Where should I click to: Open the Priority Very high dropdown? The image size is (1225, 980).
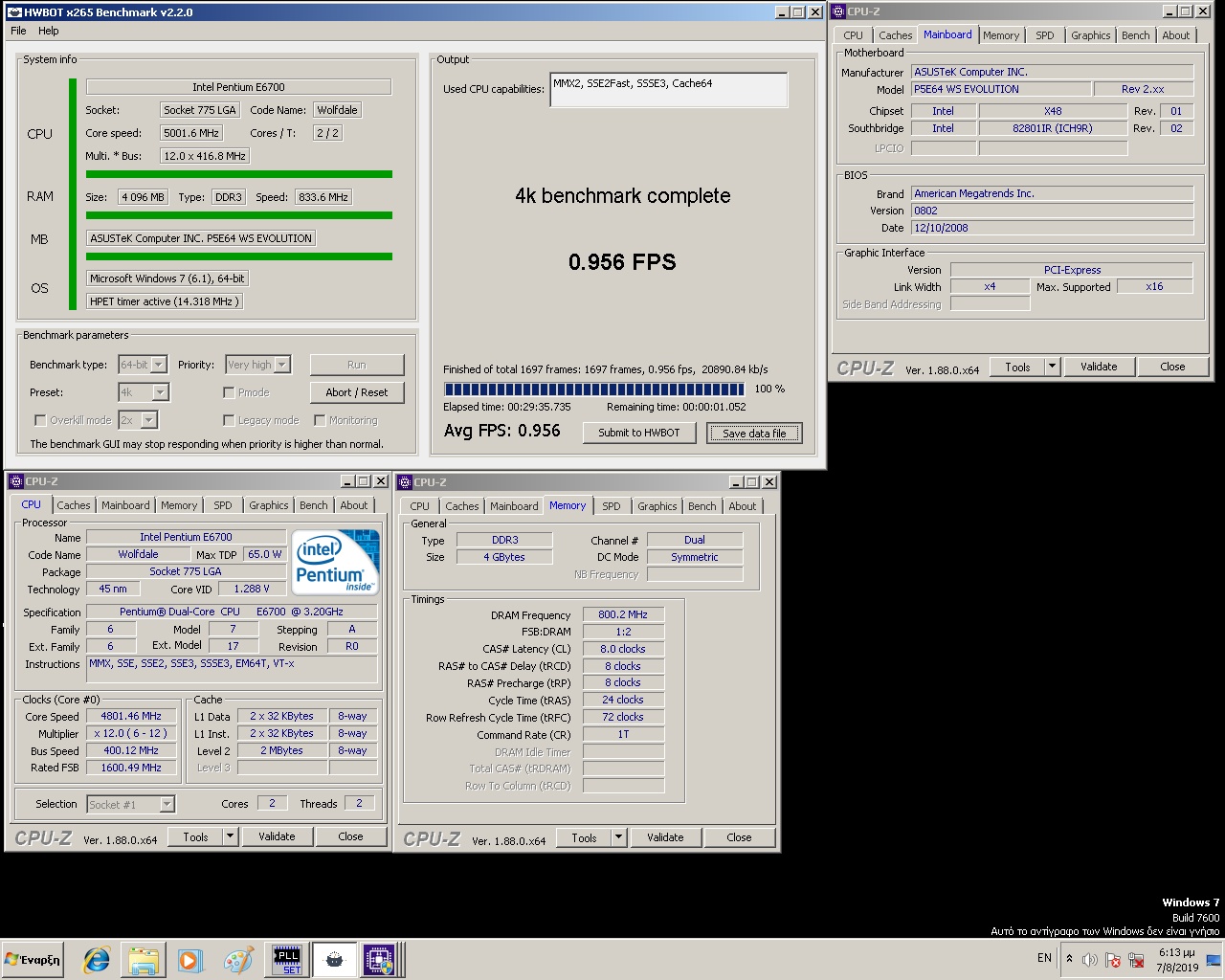tap(281, 365)
